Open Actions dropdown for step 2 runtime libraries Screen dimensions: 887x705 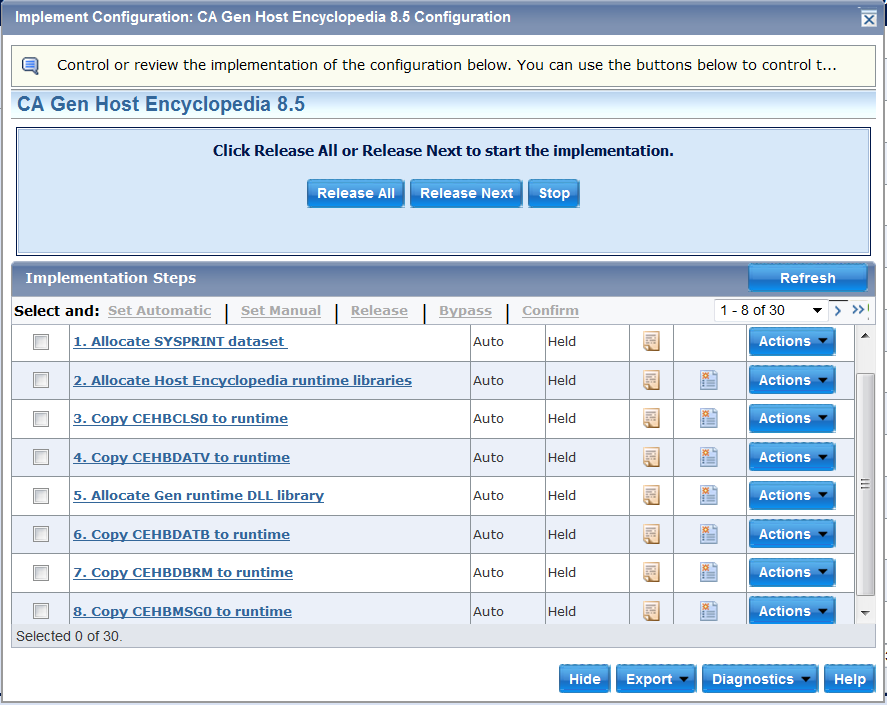[x=792, y=380]
